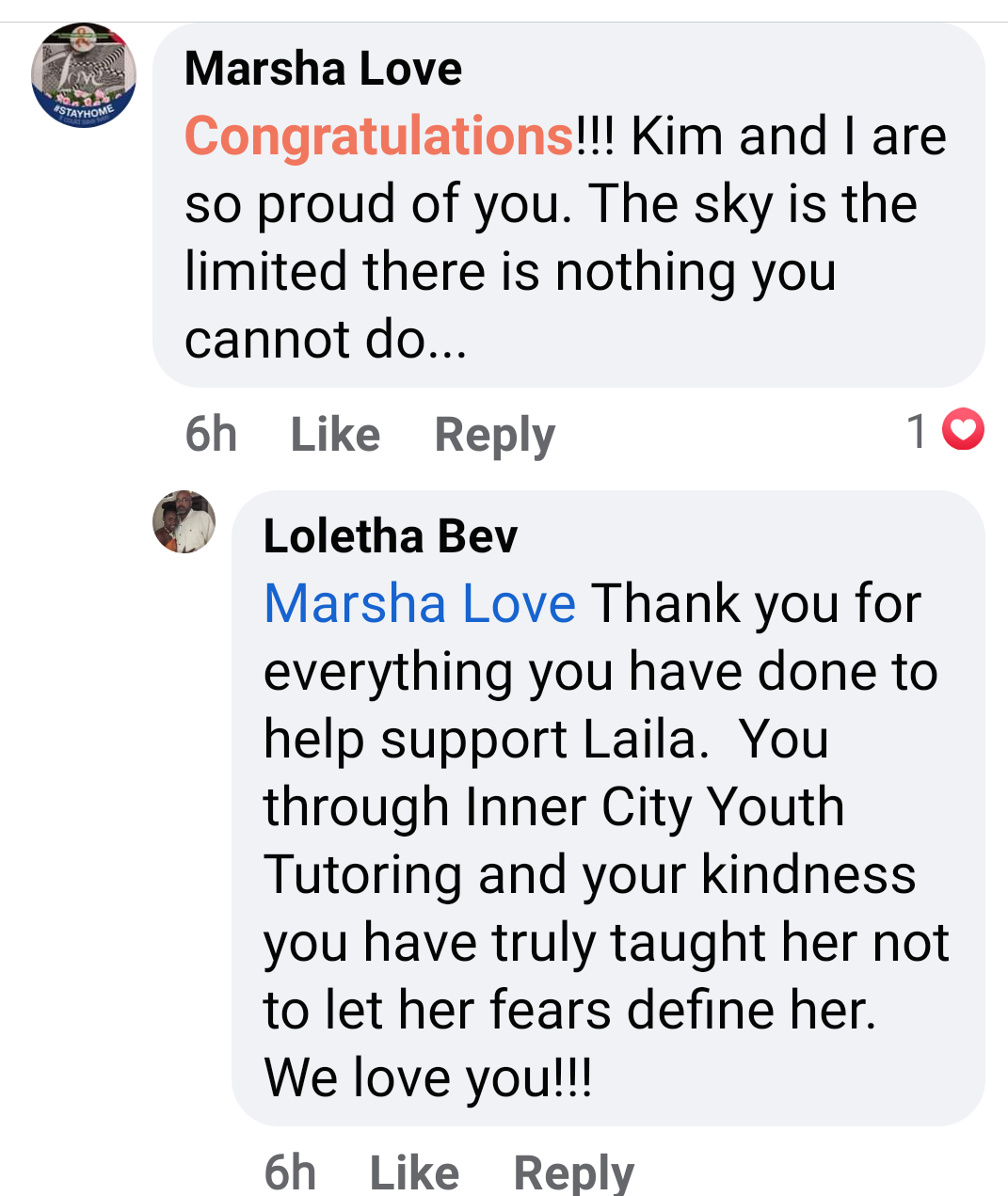The image size is (1008, 1196).
Task: Reply to Marsha Love's comment
Action: click(494, 434)
